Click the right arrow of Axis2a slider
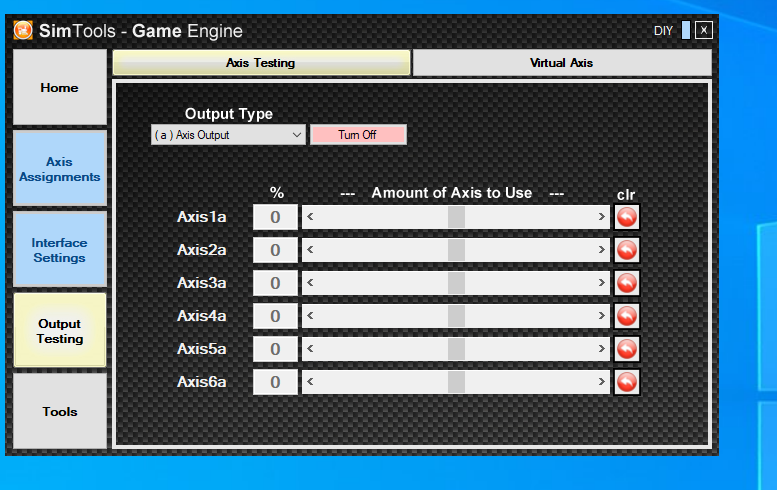 [602, 250]
